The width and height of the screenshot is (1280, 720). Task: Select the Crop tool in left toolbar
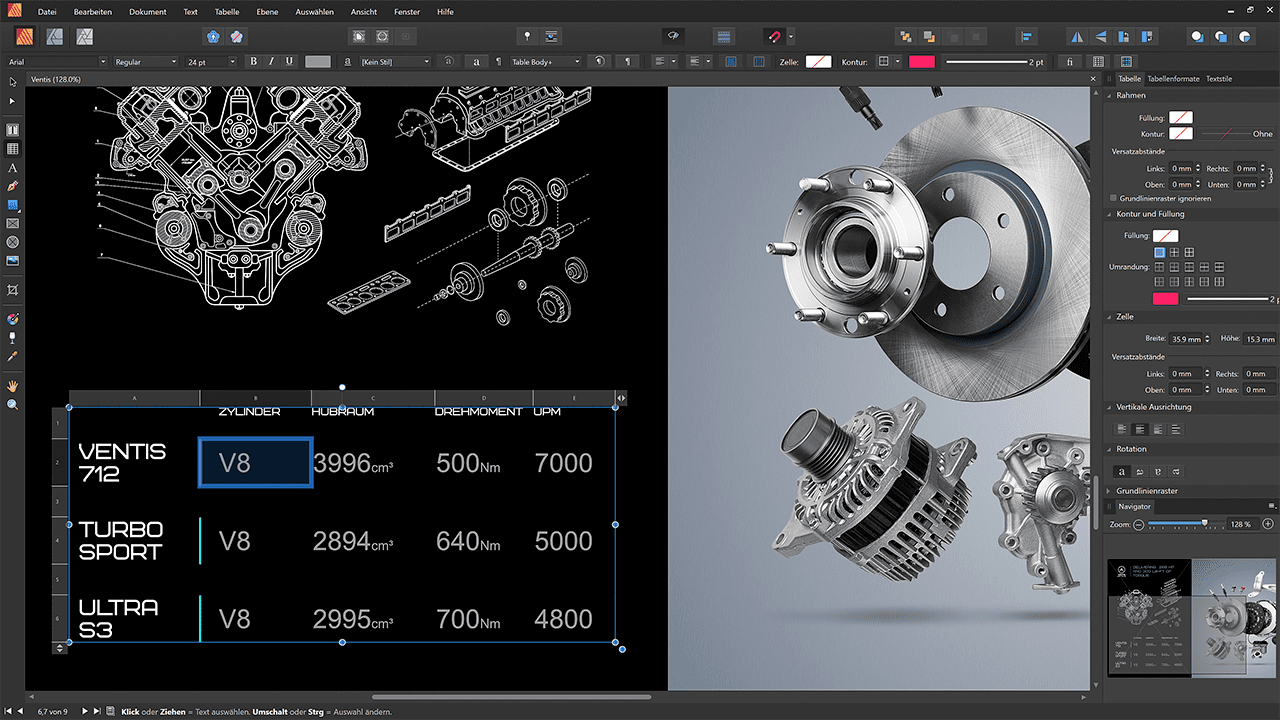point(13,289)
